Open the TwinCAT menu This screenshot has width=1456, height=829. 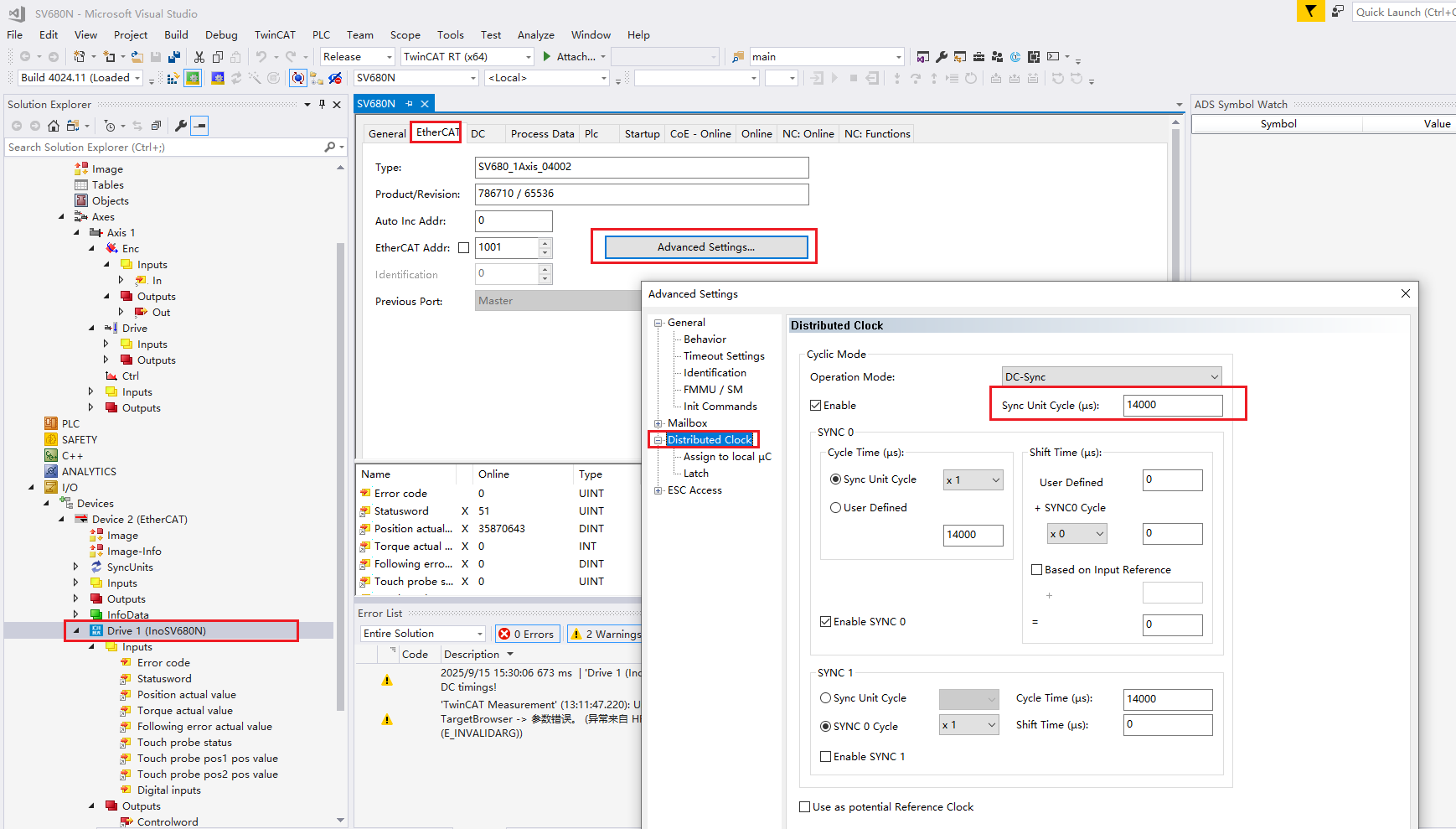(x=275, y=35)
